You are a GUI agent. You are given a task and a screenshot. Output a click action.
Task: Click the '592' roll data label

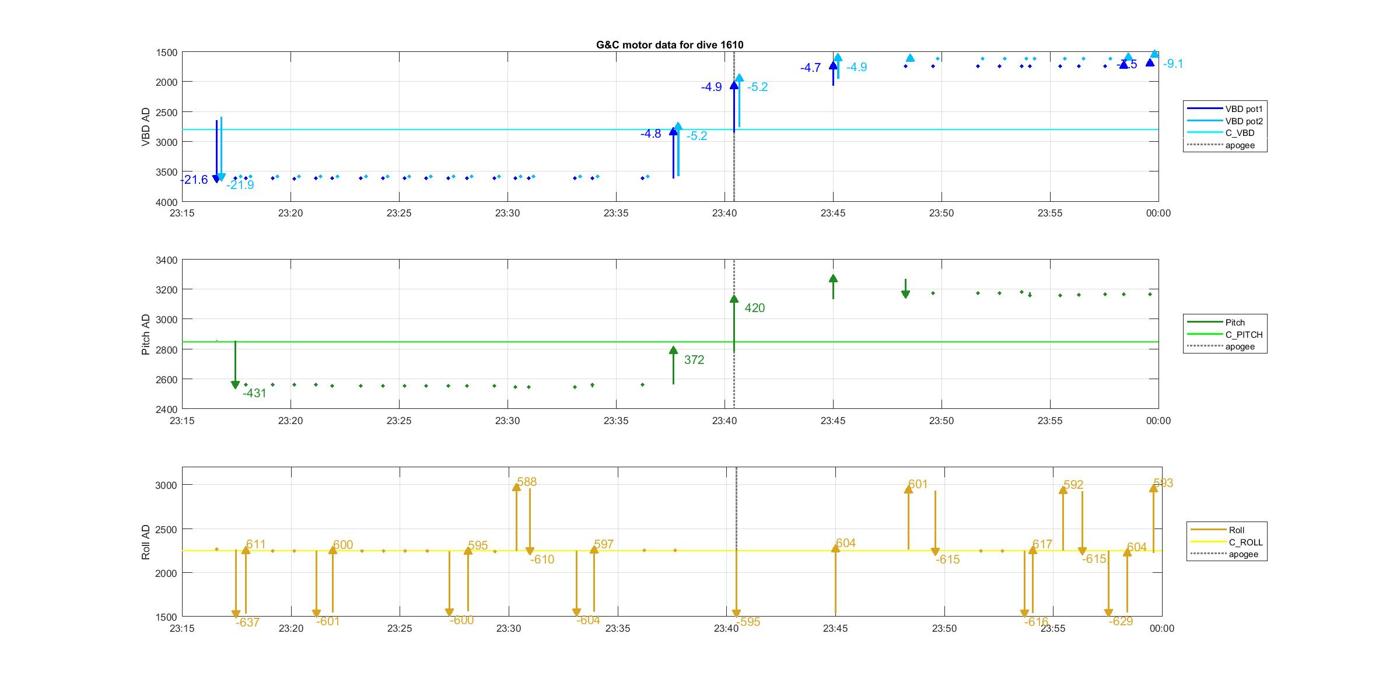[x=1073, y=485]
